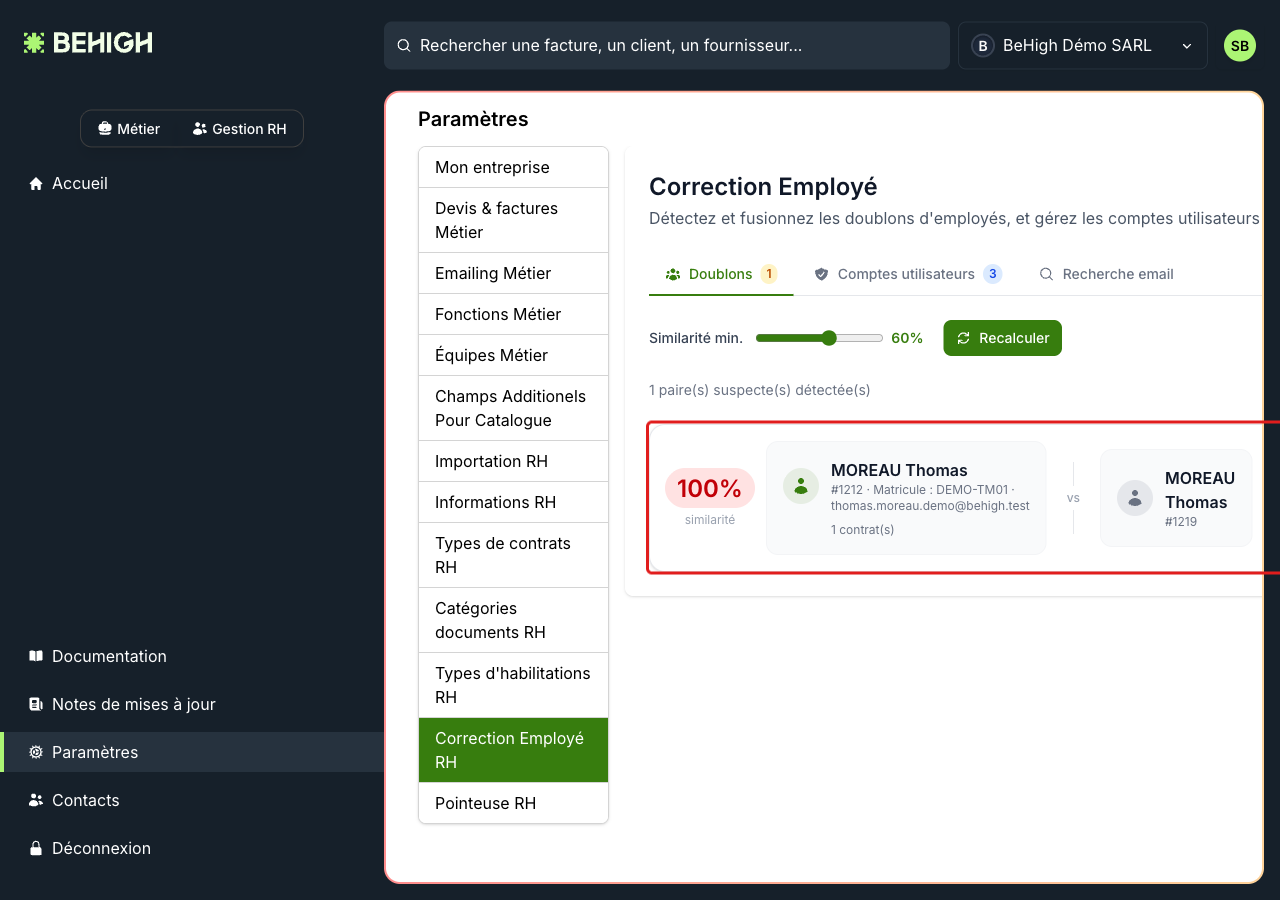Open the SB user avatar
This screenshot has height=900, width=1280.
[x=1240, y=46]
